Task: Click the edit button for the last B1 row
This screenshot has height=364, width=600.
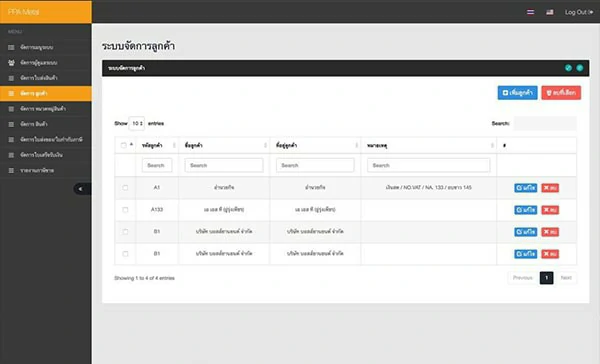Action: [x=526, y=254]
